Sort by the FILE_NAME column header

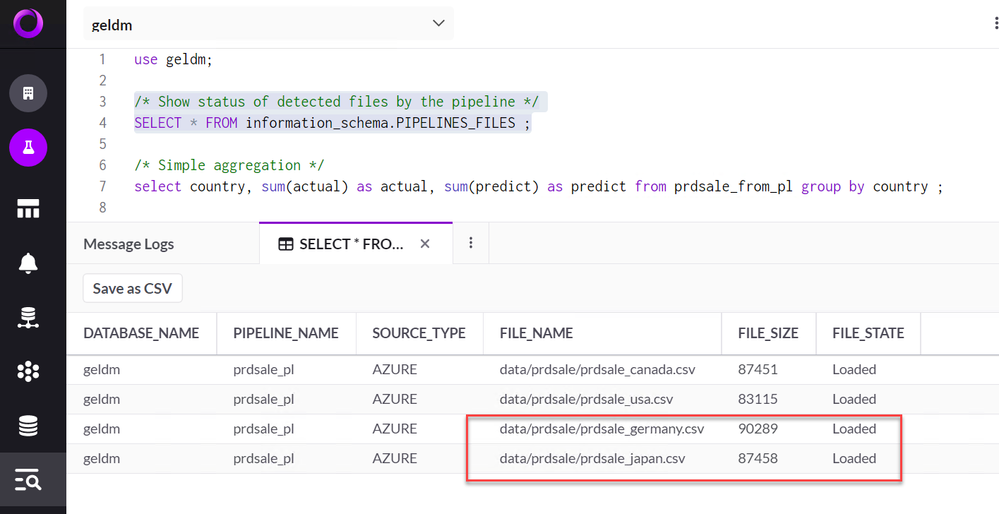point(536,333)
